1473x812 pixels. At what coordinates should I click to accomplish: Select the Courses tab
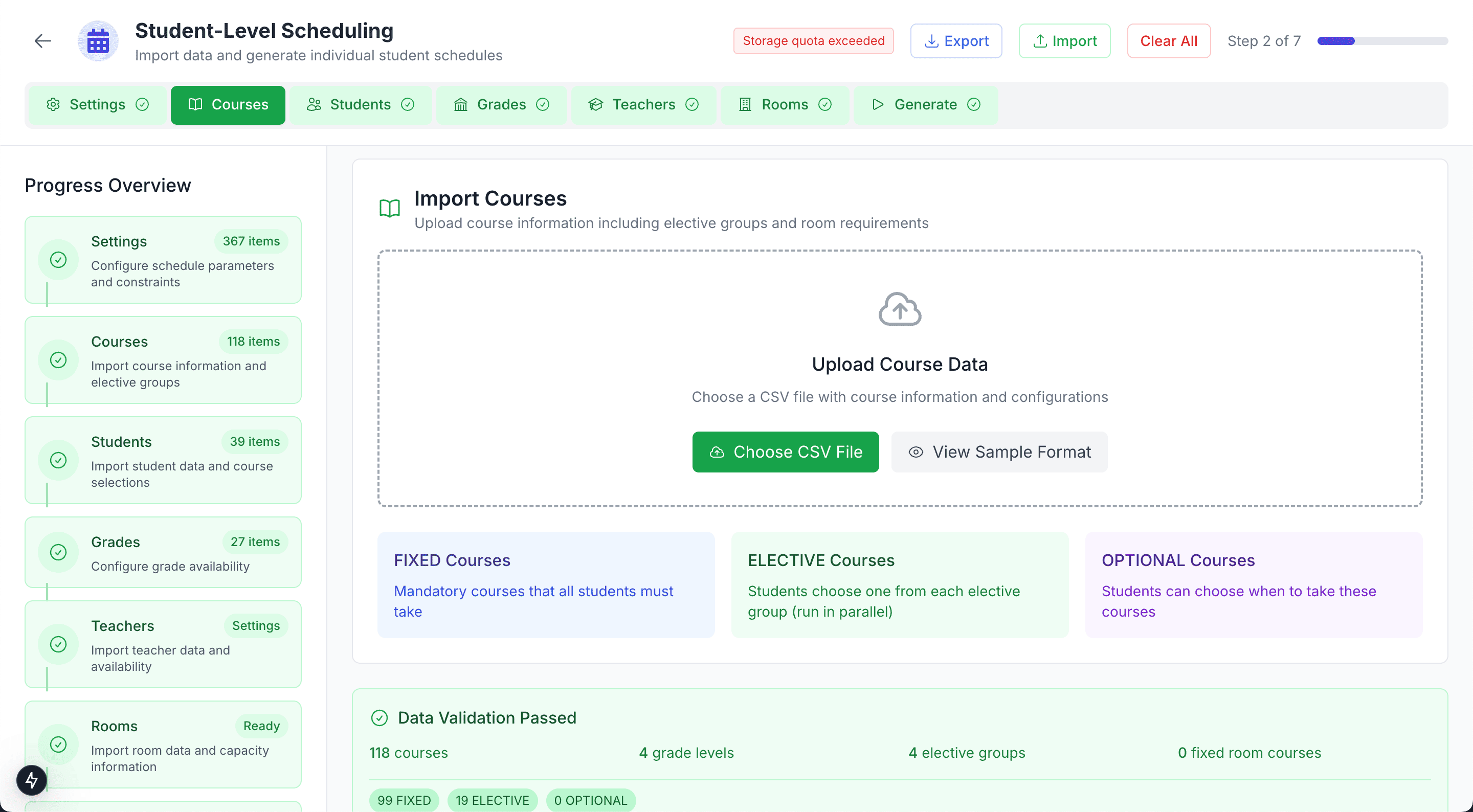228,105
